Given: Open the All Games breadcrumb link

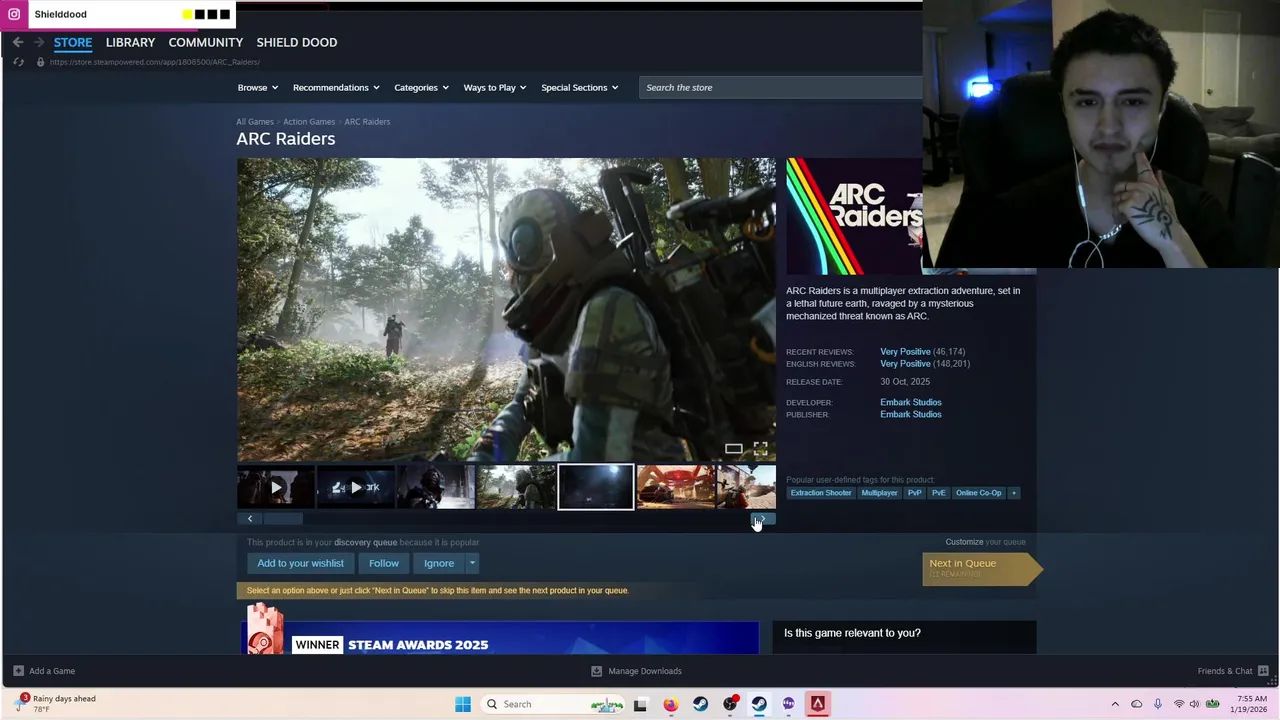Looking at the screenshot, I should (255, 122).
